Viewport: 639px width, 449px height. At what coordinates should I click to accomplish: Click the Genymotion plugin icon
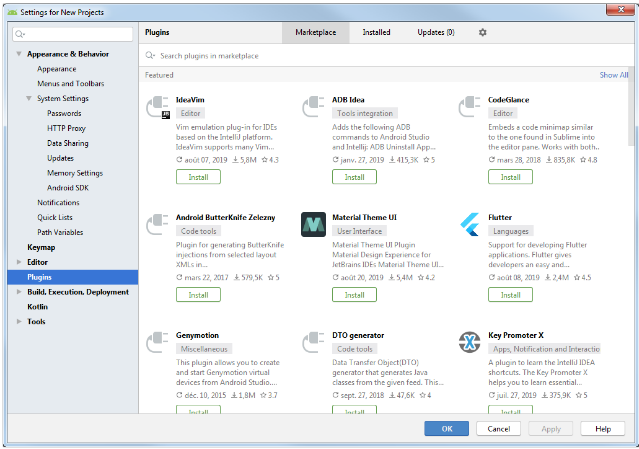coord(159,342)
